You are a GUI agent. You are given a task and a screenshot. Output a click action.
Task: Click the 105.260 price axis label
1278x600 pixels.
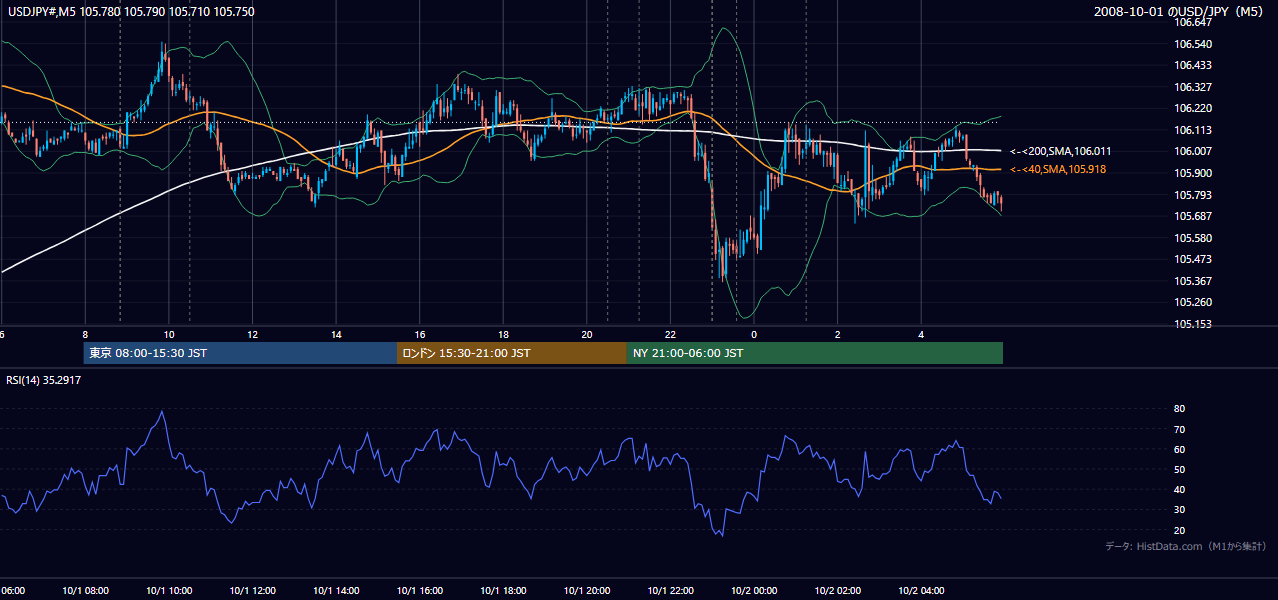pos(1194,302)
